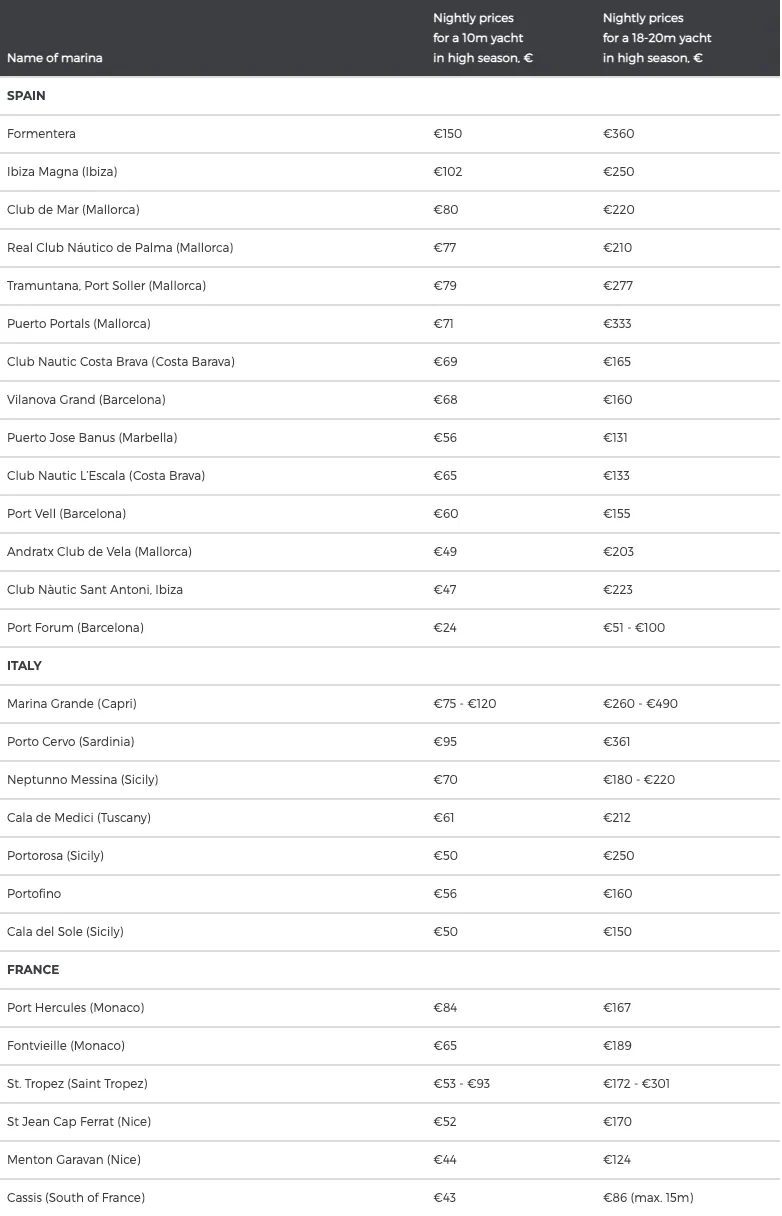Click the €180 - €220 Neptunno Messina price
Image resolution: width=782 pixels, height=1216 pixels.
[639, 780]
